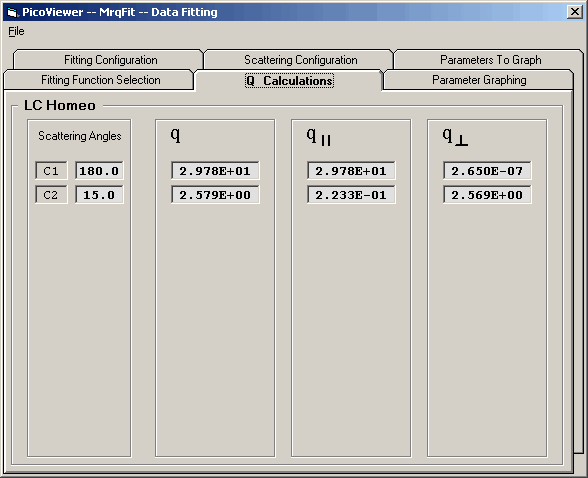Open the File menu
Screen dimensions: 588x478
coord(16,31)
